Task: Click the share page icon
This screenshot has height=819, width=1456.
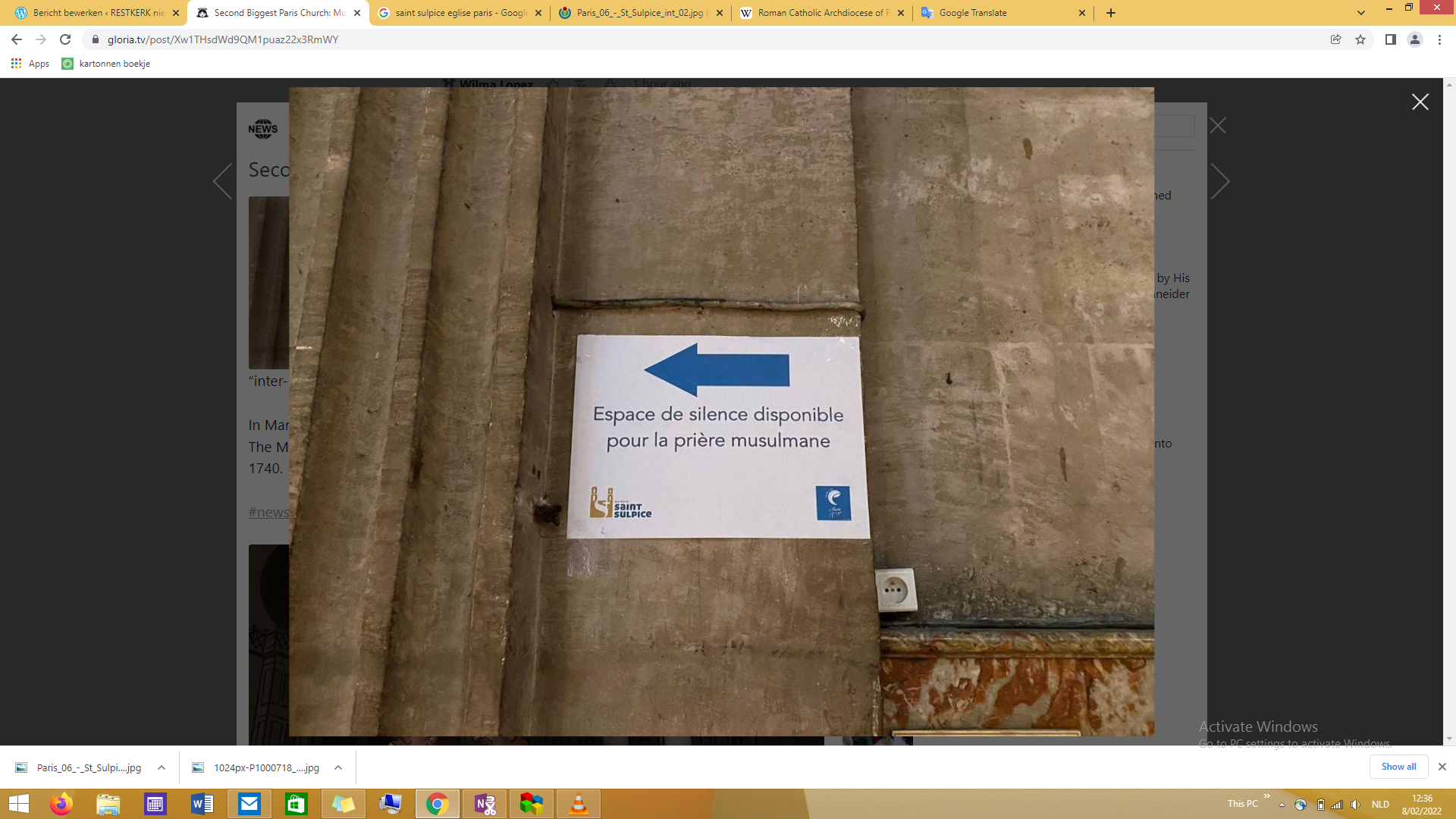Action: pyautogui.click(x=1336, y=39)
